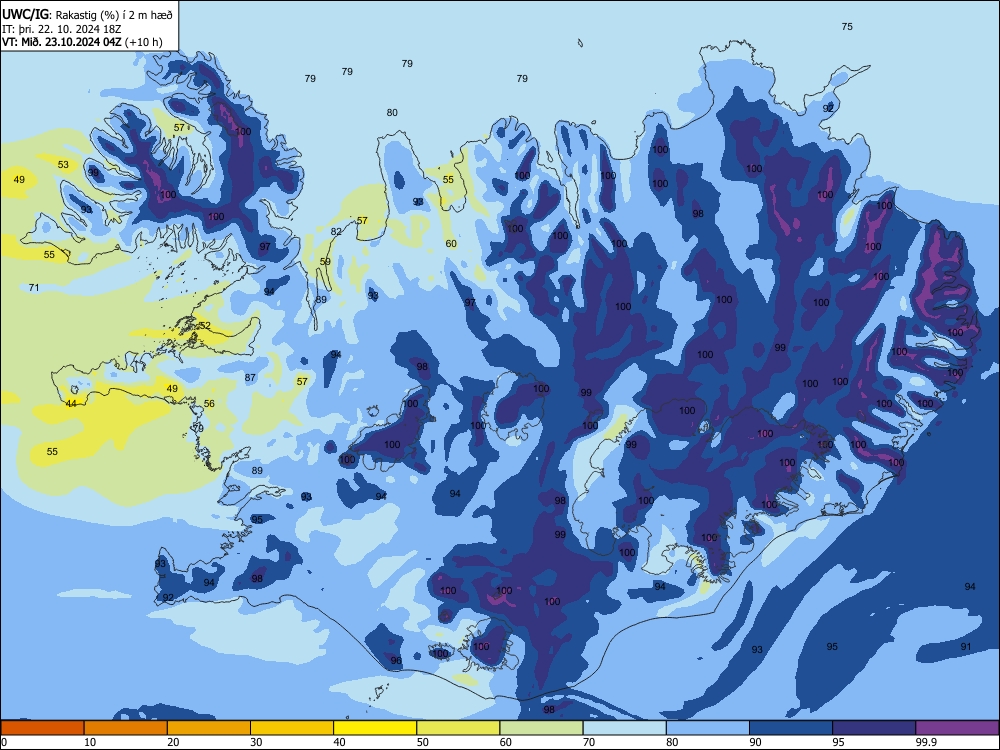The image size is (1000, 750).
Task: Choose the dark blue 90–95 legend swatch
Action: 791,728
